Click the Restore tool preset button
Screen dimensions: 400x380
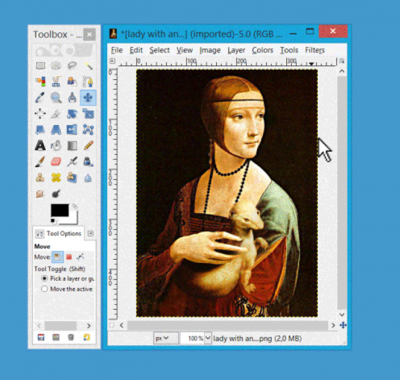[x=56, y=337]
